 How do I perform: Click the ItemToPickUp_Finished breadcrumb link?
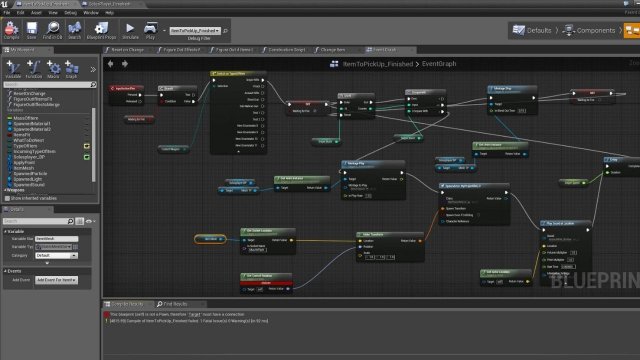click(x=378, y=64)
